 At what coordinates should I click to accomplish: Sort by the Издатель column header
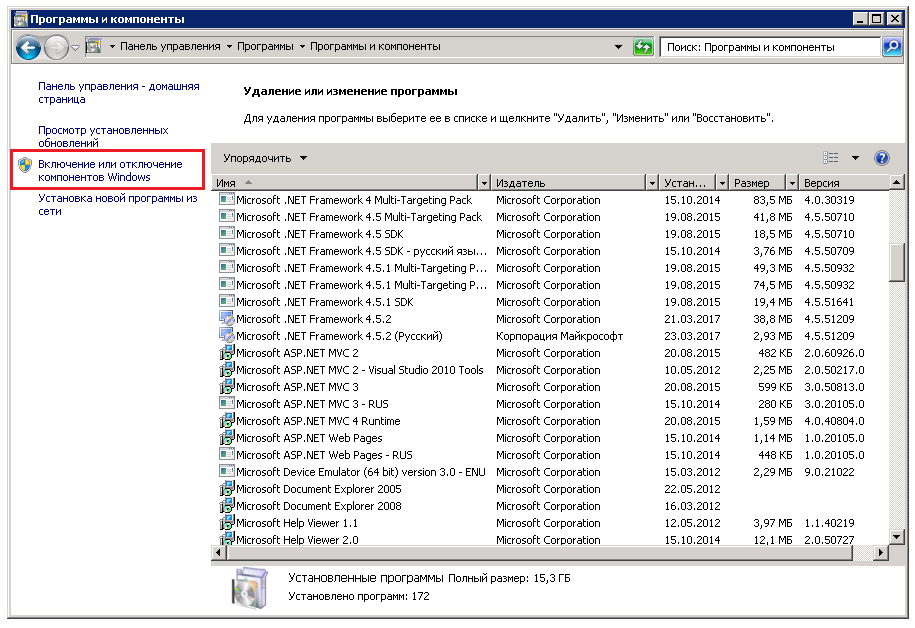pyautogui.click(x=569, y=183)
